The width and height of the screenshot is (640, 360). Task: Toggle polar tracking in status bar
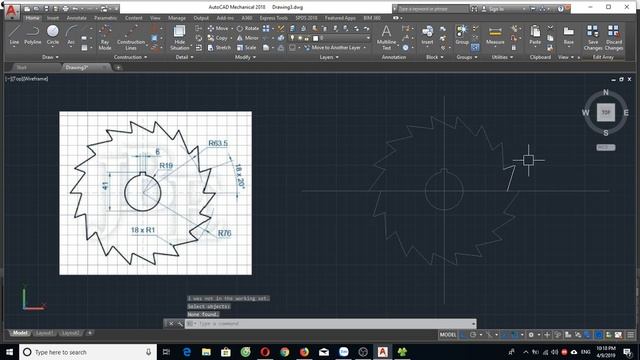coord(473,335)
